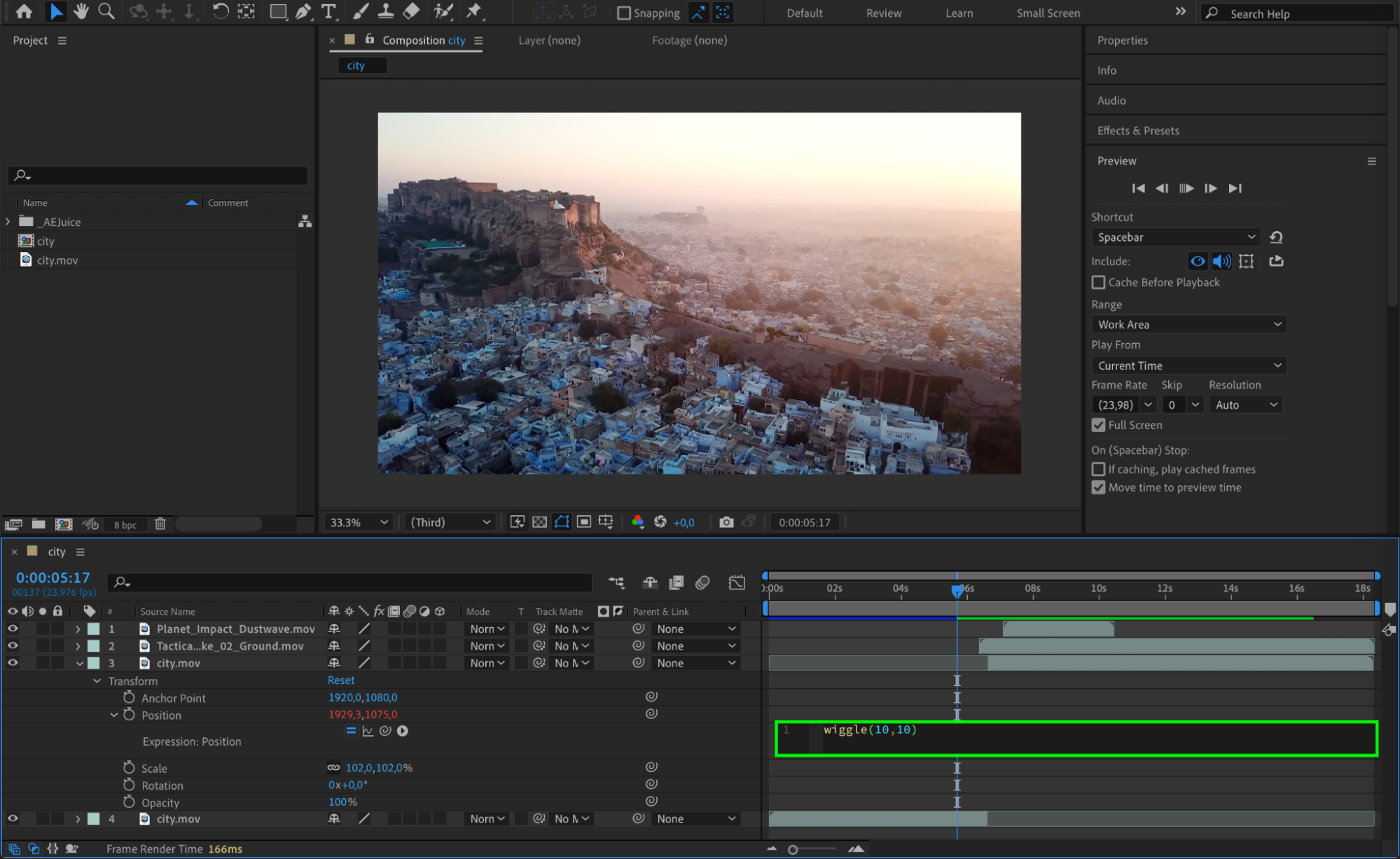Toggle the Position property stopwatch
Screen dimensions: 1400x859
[129, 715]
